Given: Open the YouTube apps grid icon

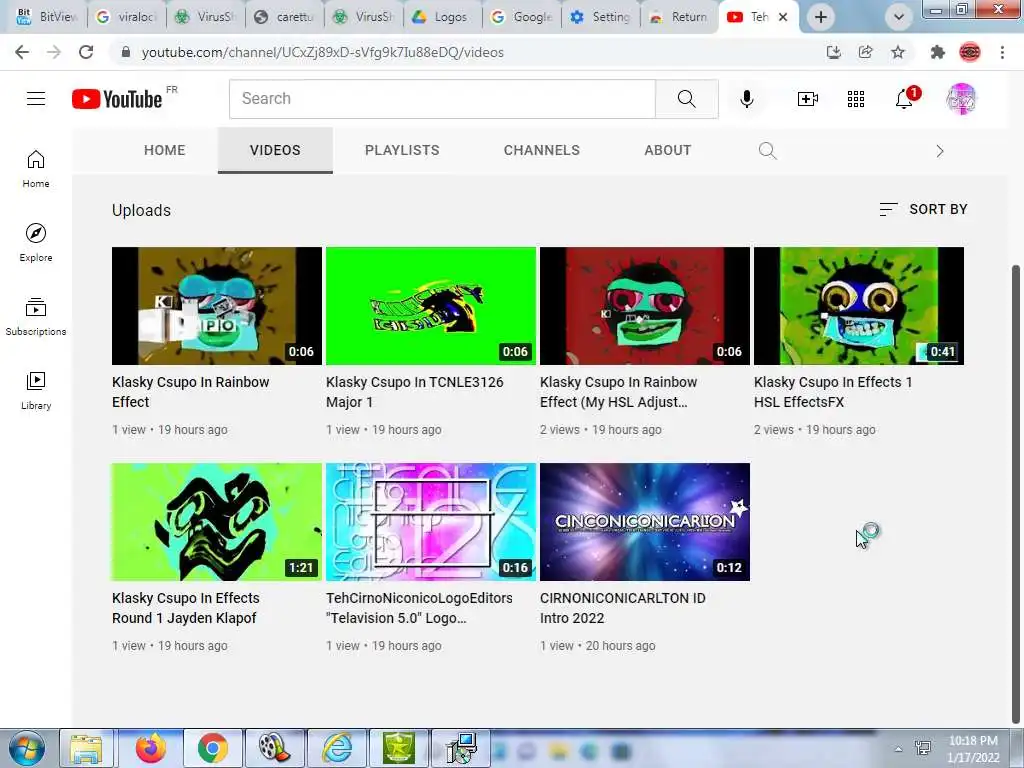Looking at the screenshot, I should pyautogui.click(x=856, y=99).
